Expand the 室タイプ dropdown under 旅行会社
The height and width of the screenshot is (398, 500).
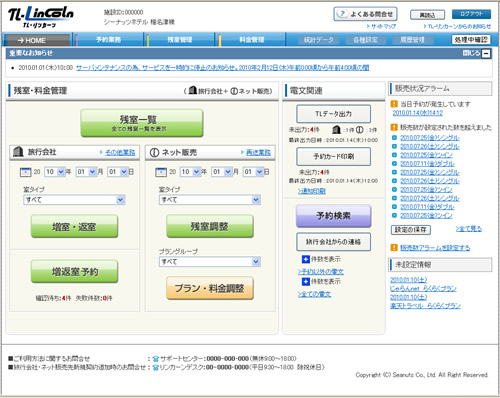coord(74,200)
